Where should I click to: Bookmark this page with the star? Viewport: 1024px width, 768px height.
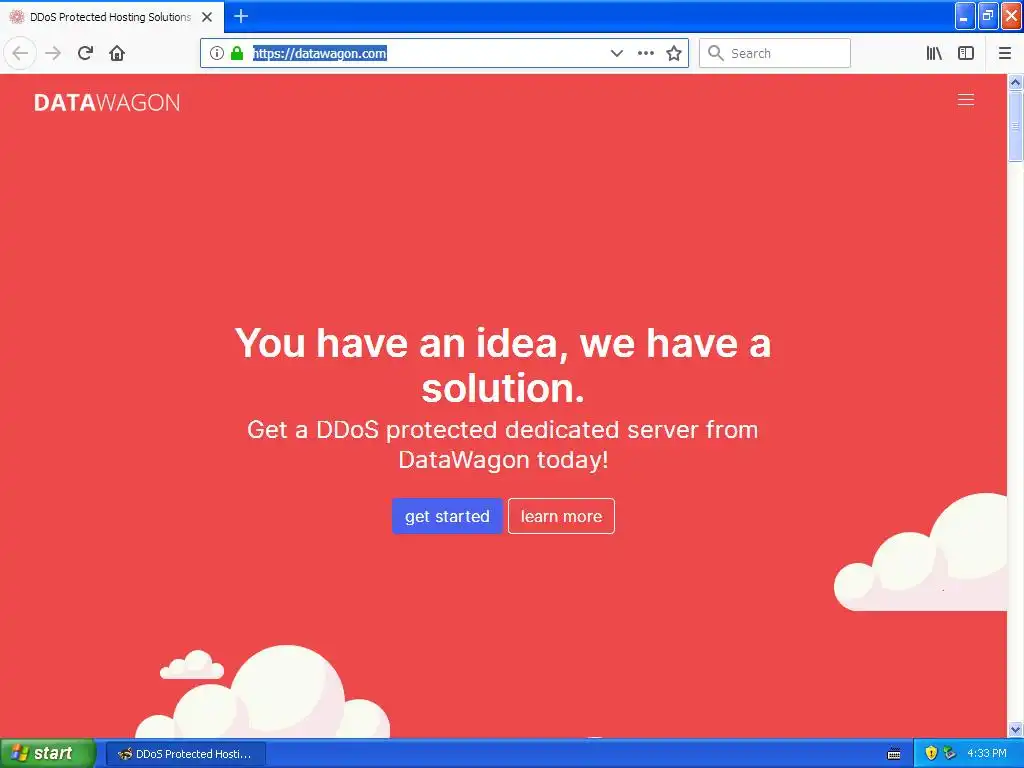[674, 53]
